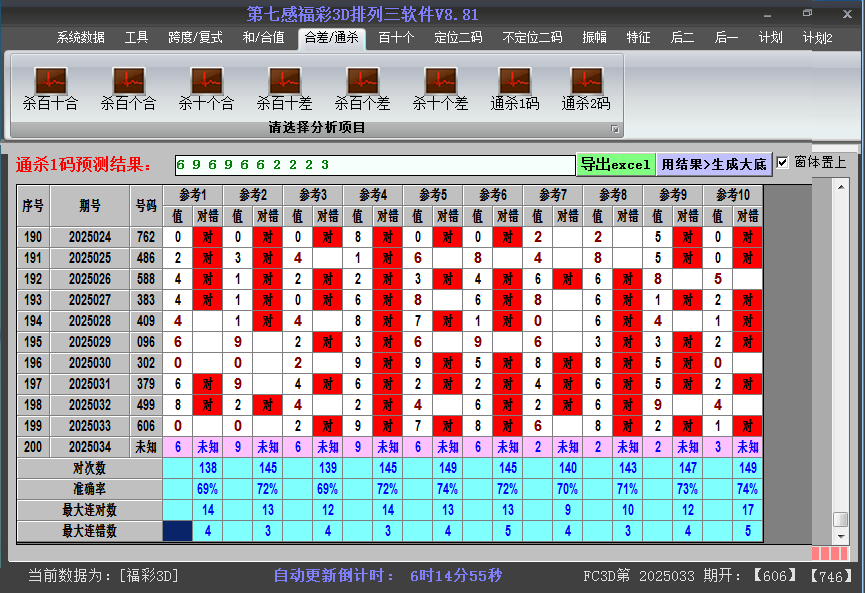
Task: Open the 计划2 tab
Action: coord(818,38)
